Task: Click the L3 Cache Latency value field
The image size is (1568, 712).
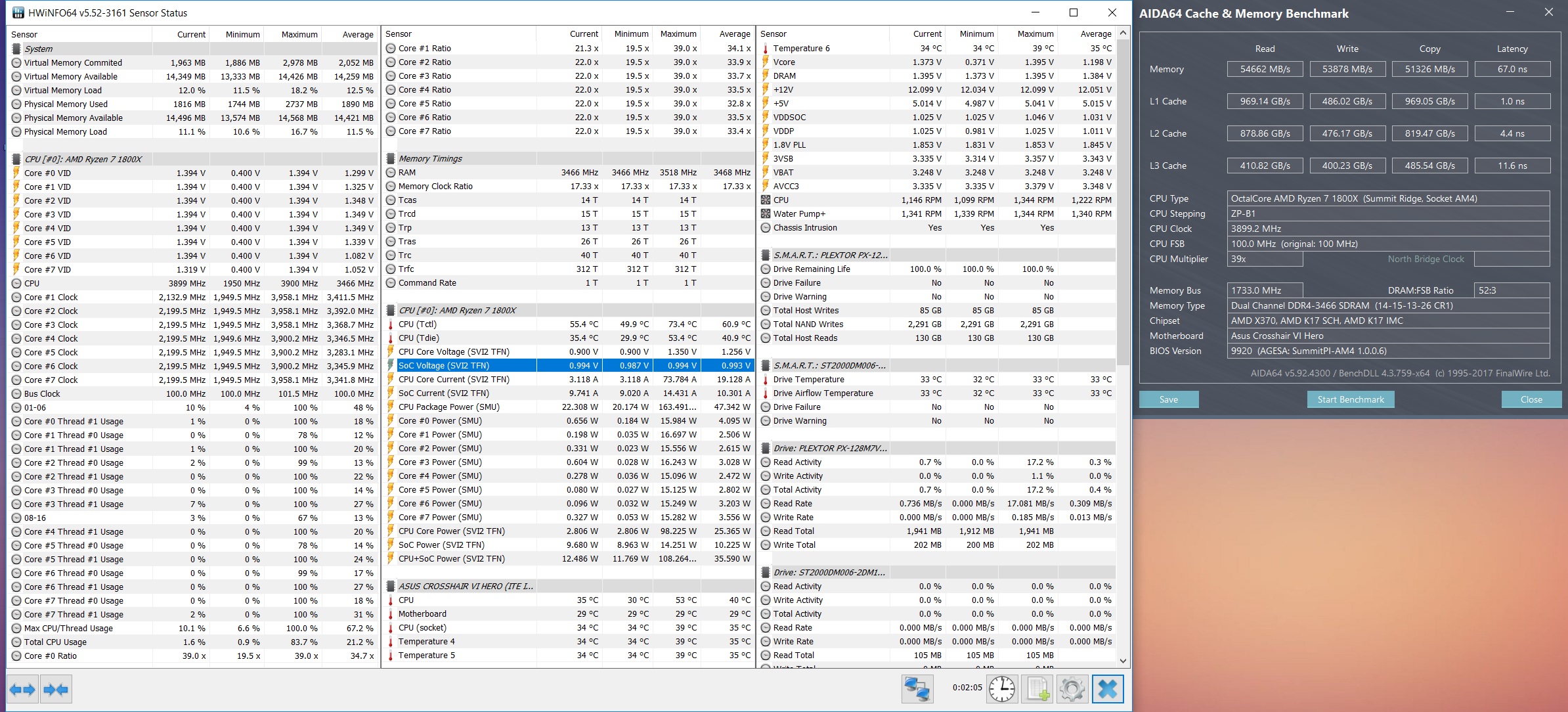Action: 1512,166
